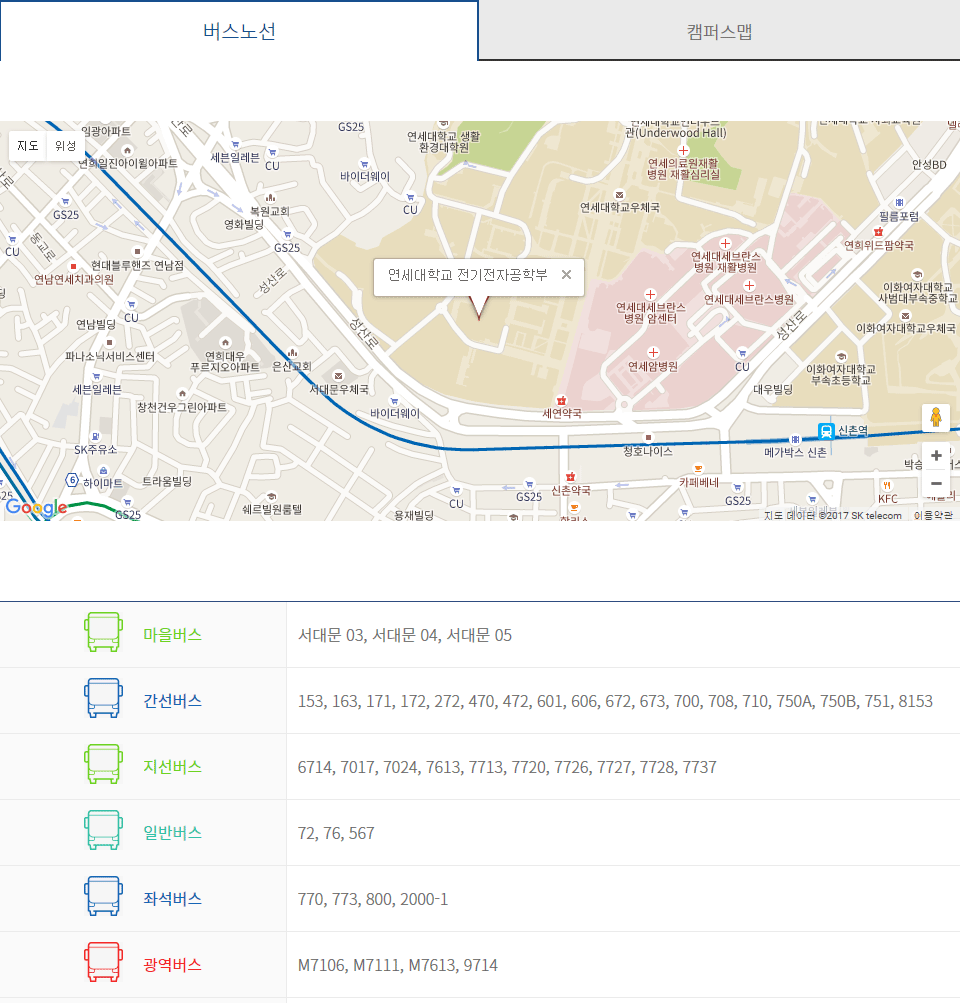
Task: Zoom in with the plus button
Action: tap(936, 456)
